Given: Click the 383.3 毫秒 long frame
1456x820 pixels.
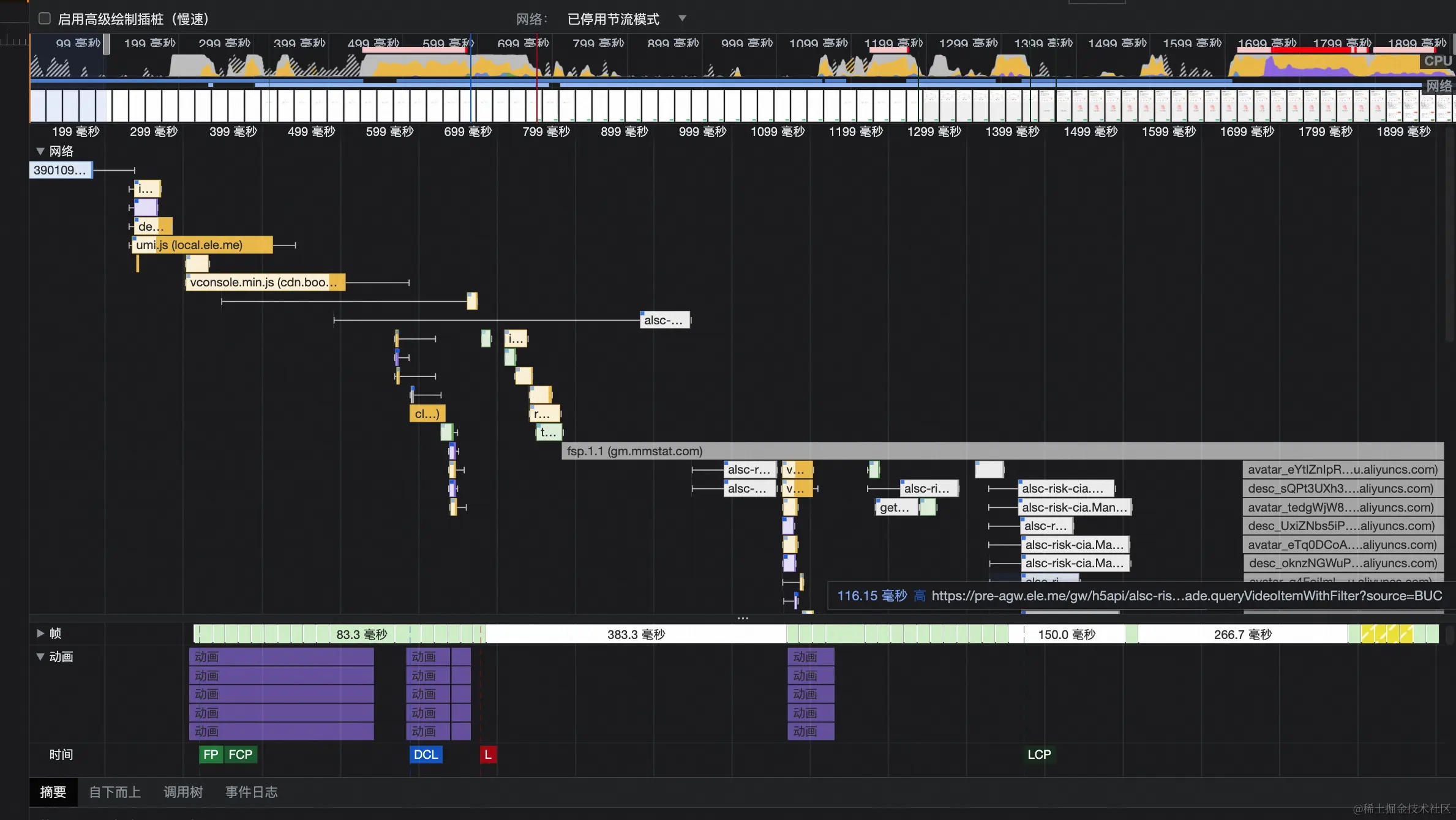Looking at the screenshot, I should coord(636,635).
